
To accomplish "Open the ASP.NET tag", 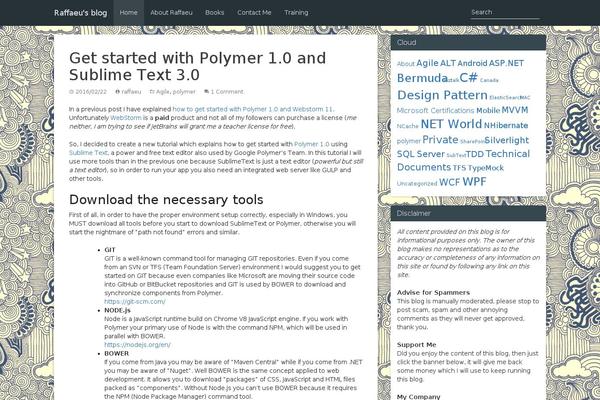I will pos(506,63).
